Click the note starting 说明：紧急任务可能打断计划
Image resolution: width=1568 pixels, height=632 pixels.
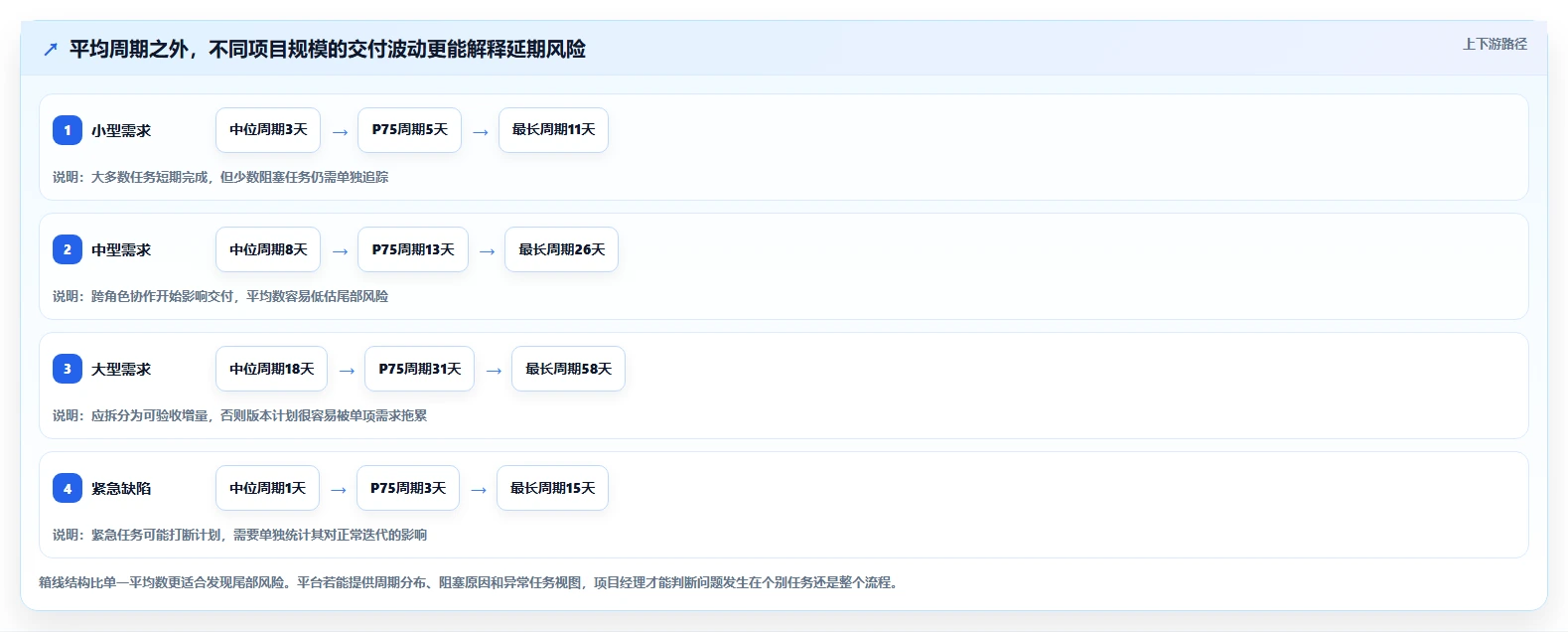tap(239, 535)
